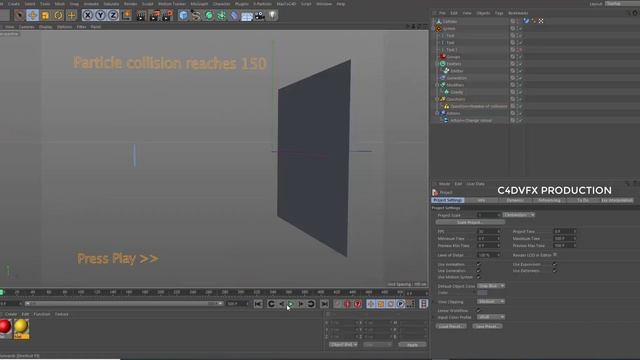Screen dimensions: 640x360
Task: Click the live selection arrow tool
Action: pyautogui.click(x=19, y=16)
